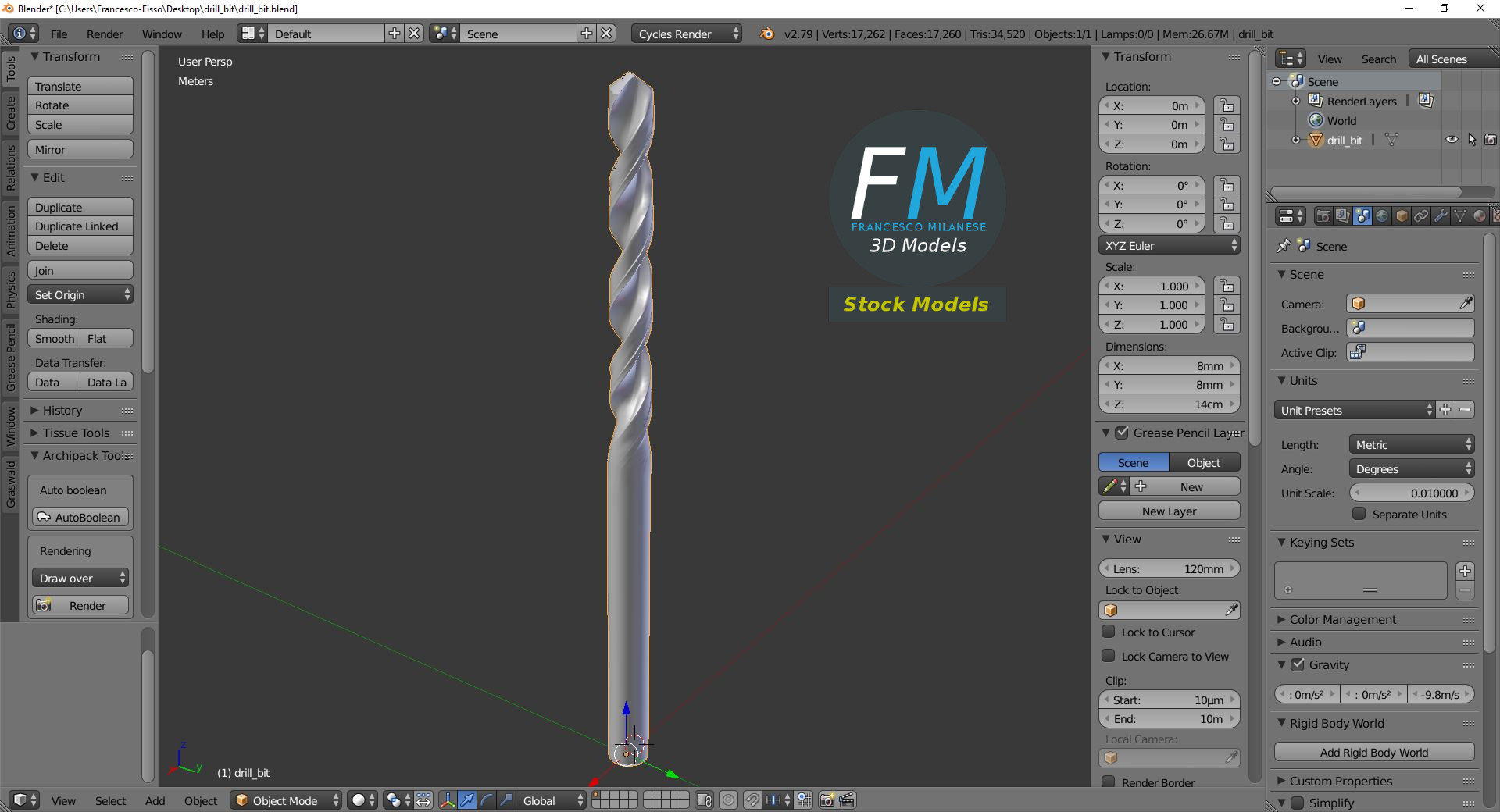Enable the Simplify checkbox
Screen dimensions: 1500x812
coord(1298,803)
